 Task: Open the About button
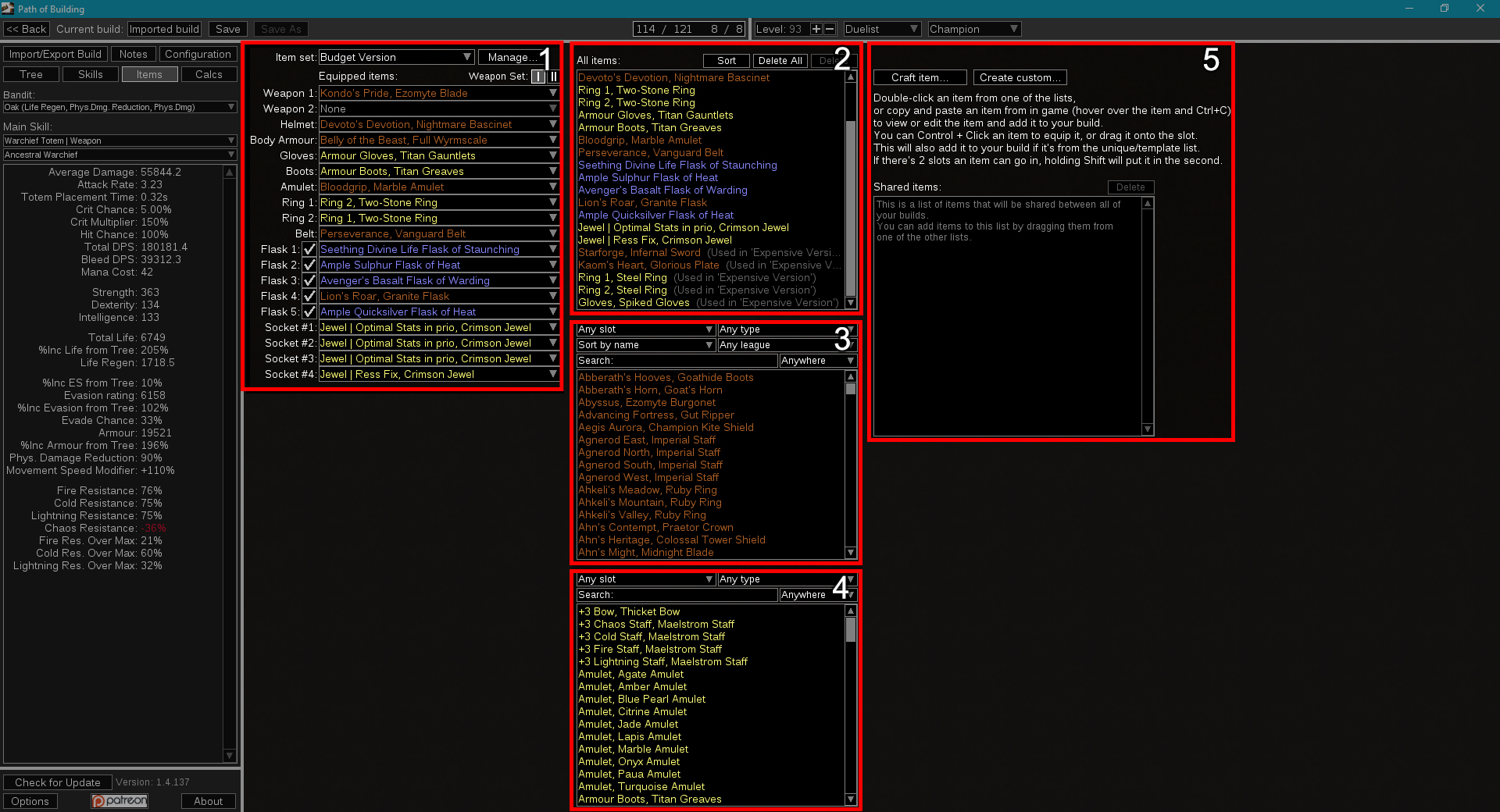[209, 801]
